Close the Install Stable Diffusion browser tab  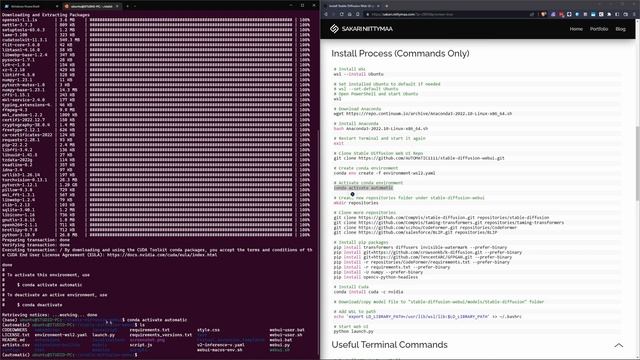[378, 6]
